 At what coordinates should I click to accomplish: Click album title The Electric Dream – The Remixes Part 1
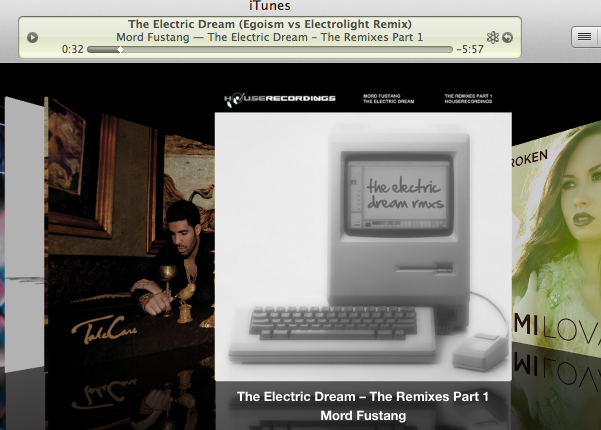coord(363,397)
